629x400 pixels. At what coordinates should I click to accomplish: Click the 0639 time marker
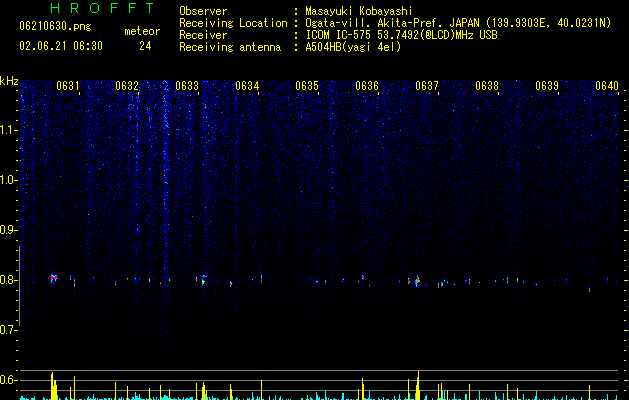pos(547,86)
